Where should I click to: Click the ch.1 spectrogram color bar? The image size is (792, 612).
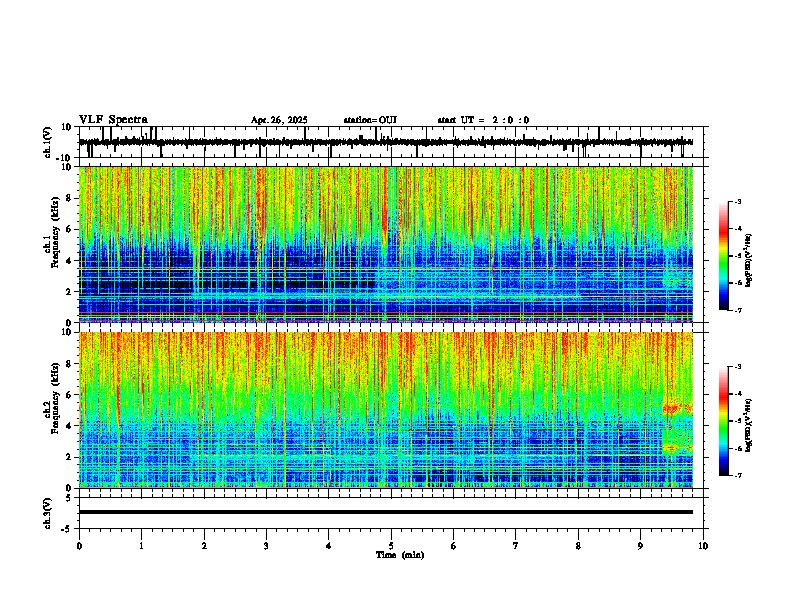[x=724, y=256]
